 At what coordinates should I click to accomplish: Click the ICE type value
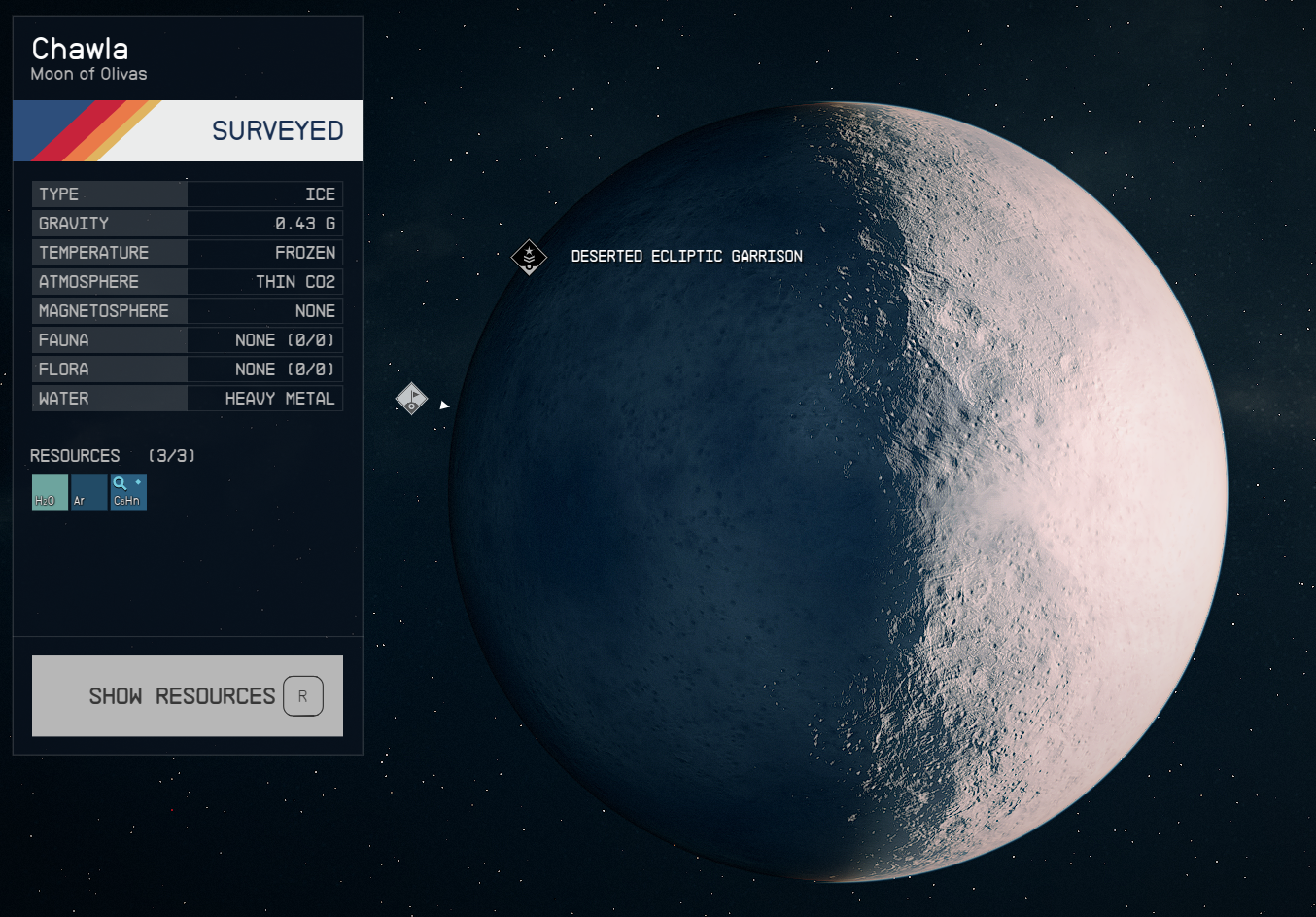coord(320,194)
